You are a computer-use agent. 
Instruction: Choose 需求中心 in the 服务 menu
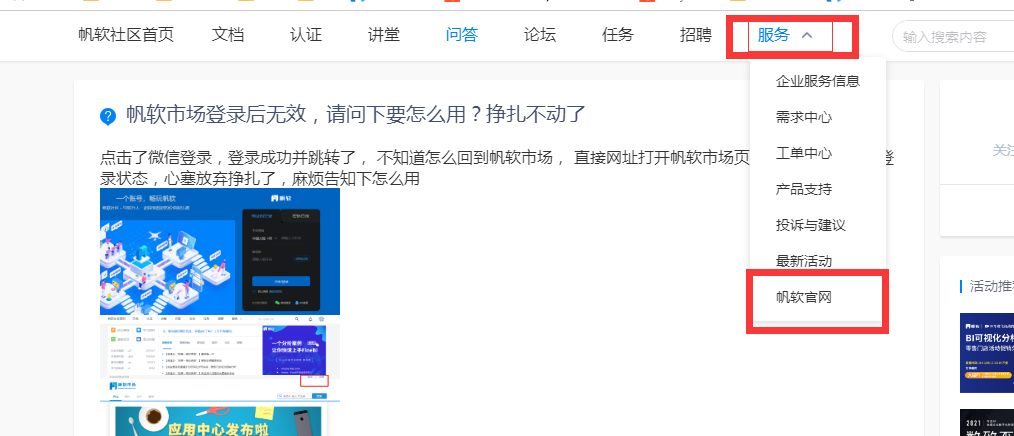[x=804, y=117]
